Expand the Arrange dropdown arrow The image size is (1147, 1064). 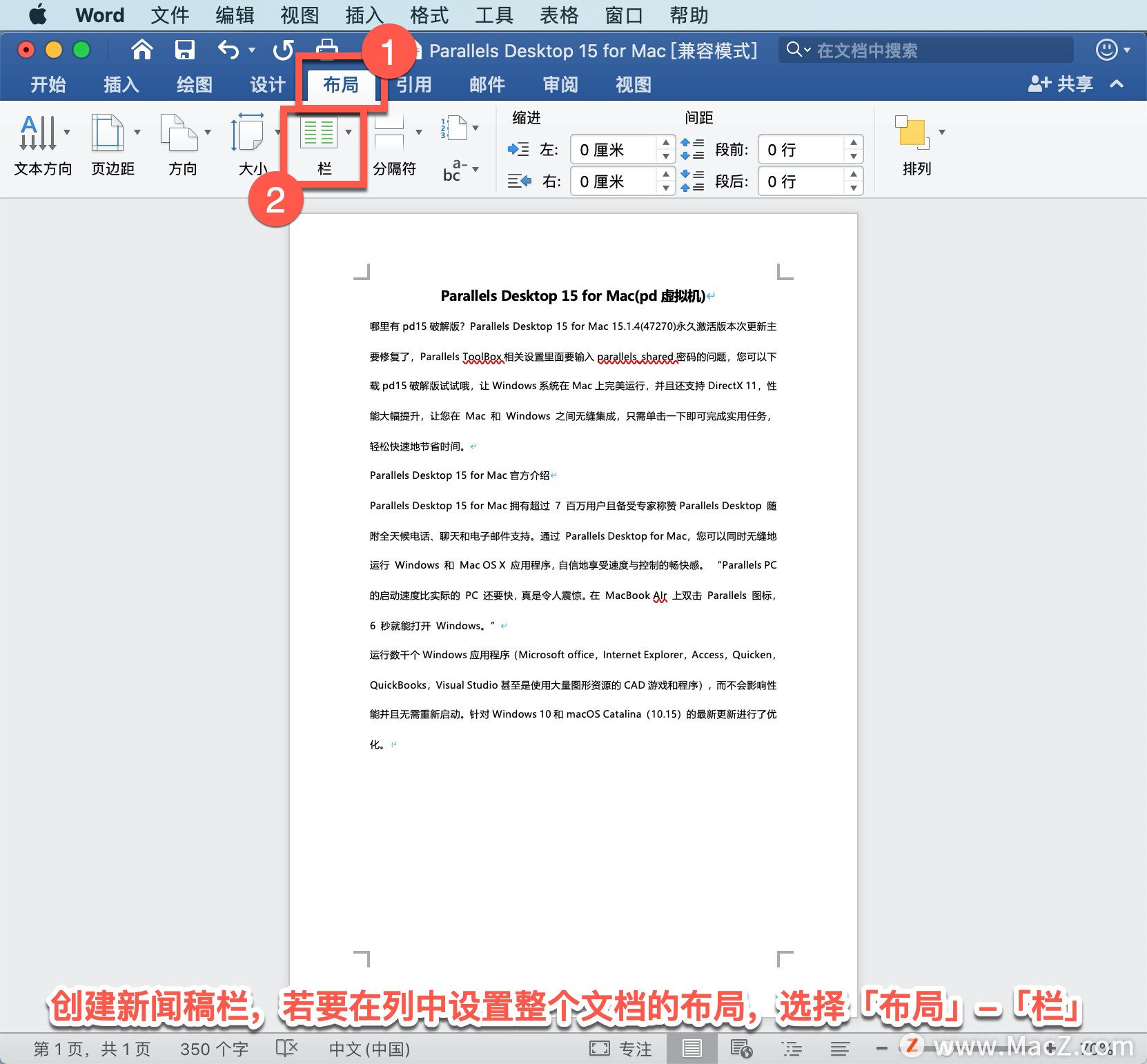(x=941, y=132)
